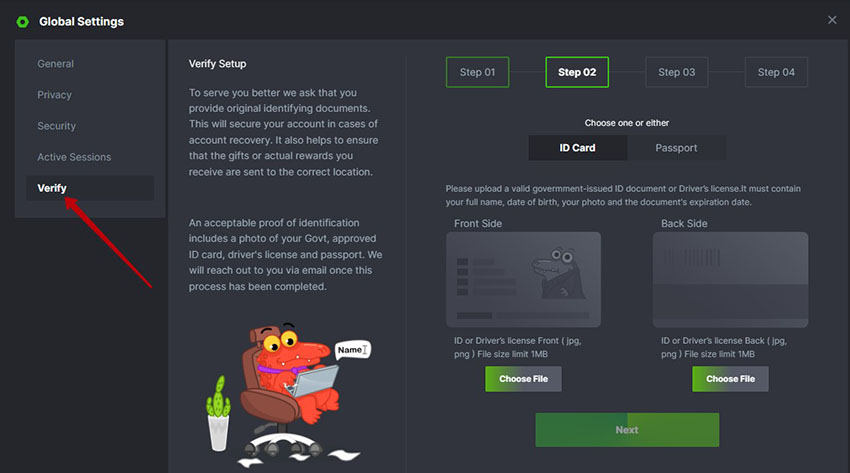Screen dimensions: 850x473
Task: Switch document type to ID Card
Action: click(577, 148)
